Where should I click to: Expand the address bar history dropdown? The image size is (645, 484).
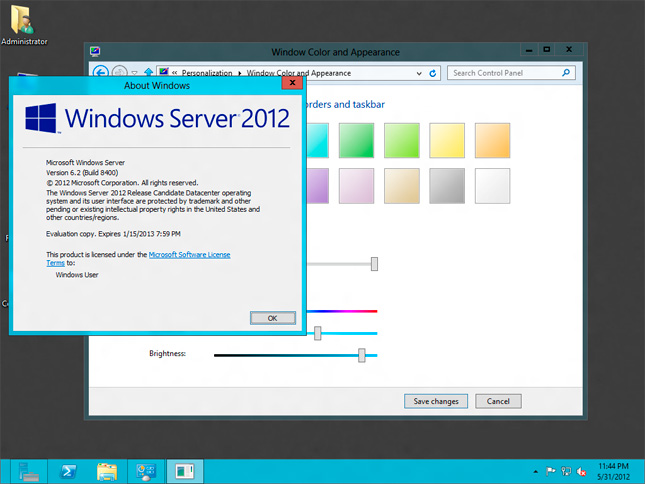tap(419, 73)
